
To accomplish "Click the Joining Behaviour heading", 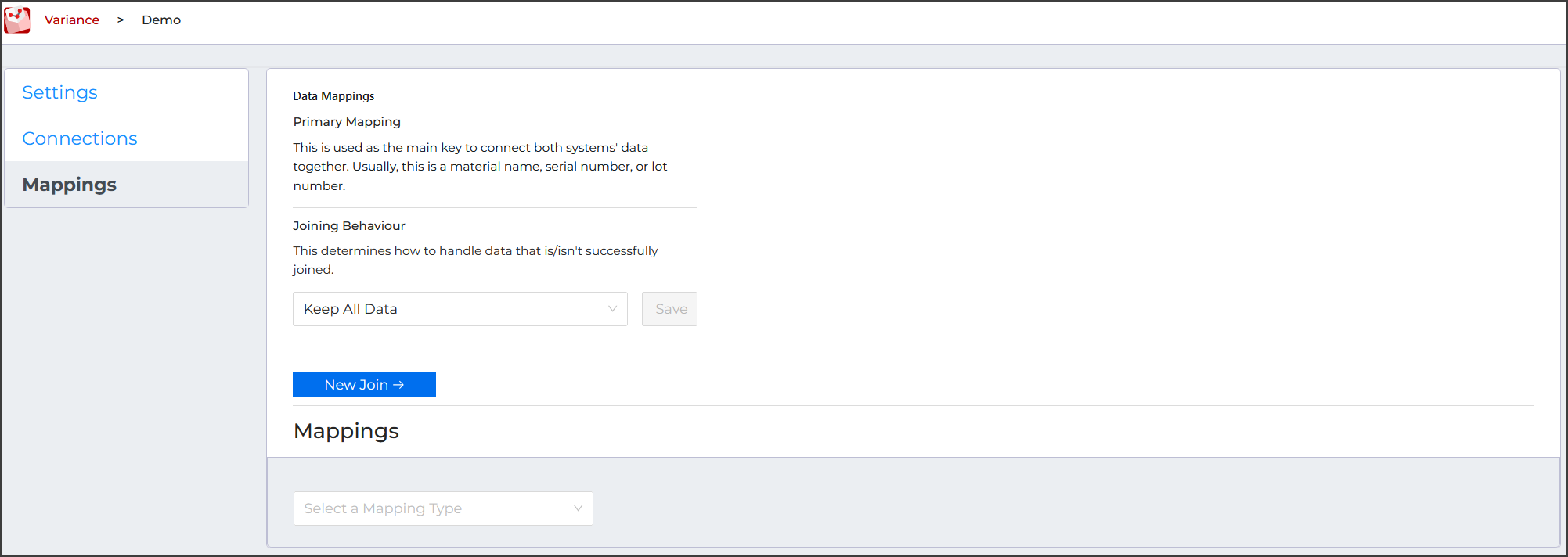I will pyautogui.click(x=349, y=226).
